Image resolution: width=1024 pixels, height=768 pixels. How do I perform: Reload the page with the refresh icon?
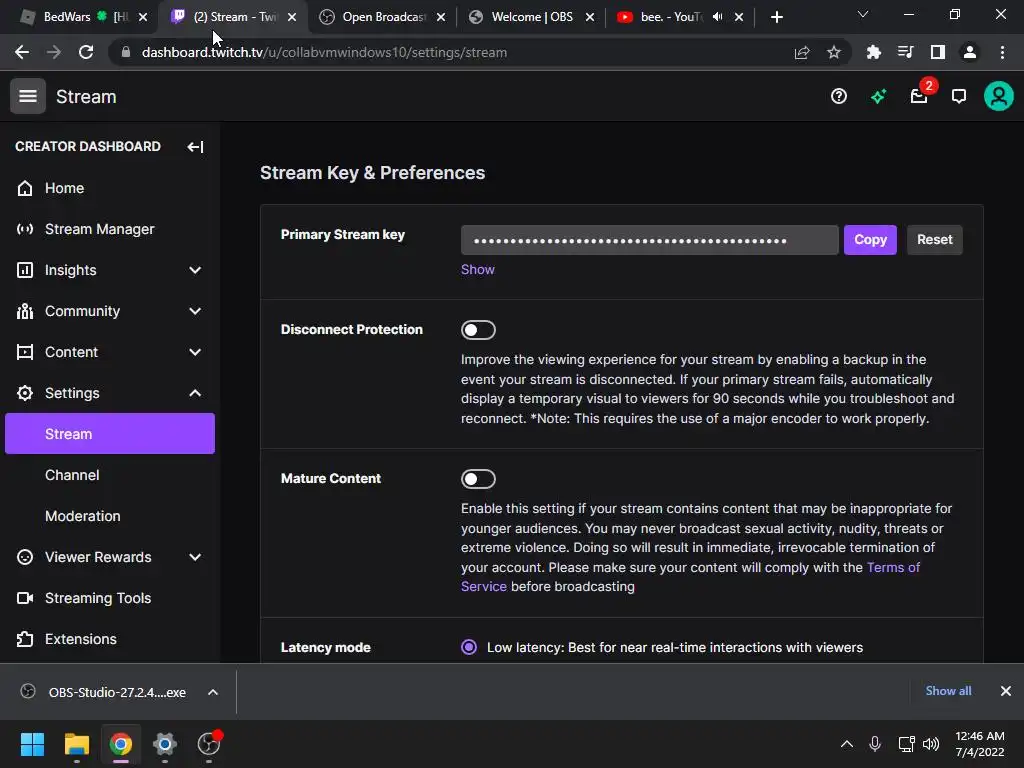pyautogui.click(x=86, y=52)
